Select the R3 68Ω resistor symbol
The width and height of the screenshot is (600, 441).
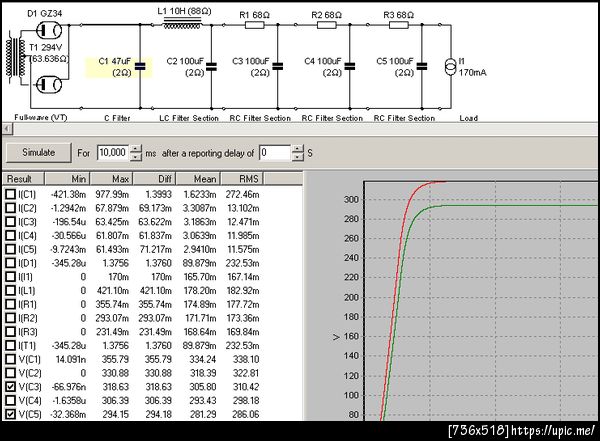pyautogui.click(x=399, y=25)
